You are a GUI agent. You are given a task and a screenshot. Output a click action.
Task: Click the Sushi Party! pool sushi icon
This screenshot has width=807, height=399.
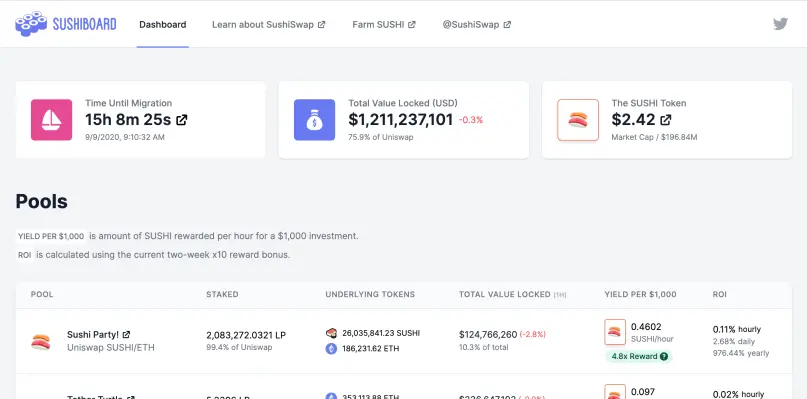pos(41,341)
